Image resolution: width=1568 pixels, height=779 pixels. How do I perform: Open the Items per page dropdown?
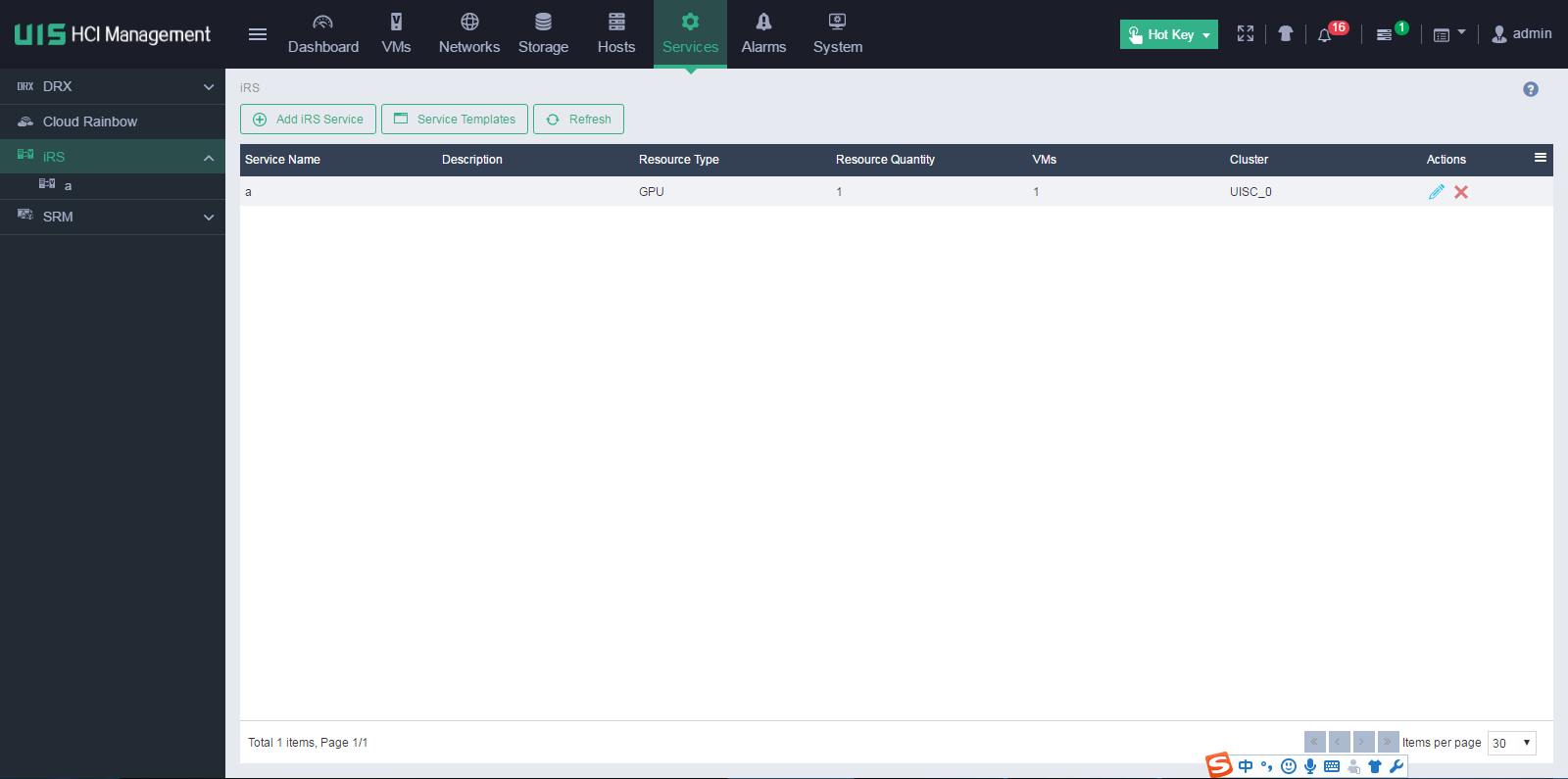pos(1512,743)
